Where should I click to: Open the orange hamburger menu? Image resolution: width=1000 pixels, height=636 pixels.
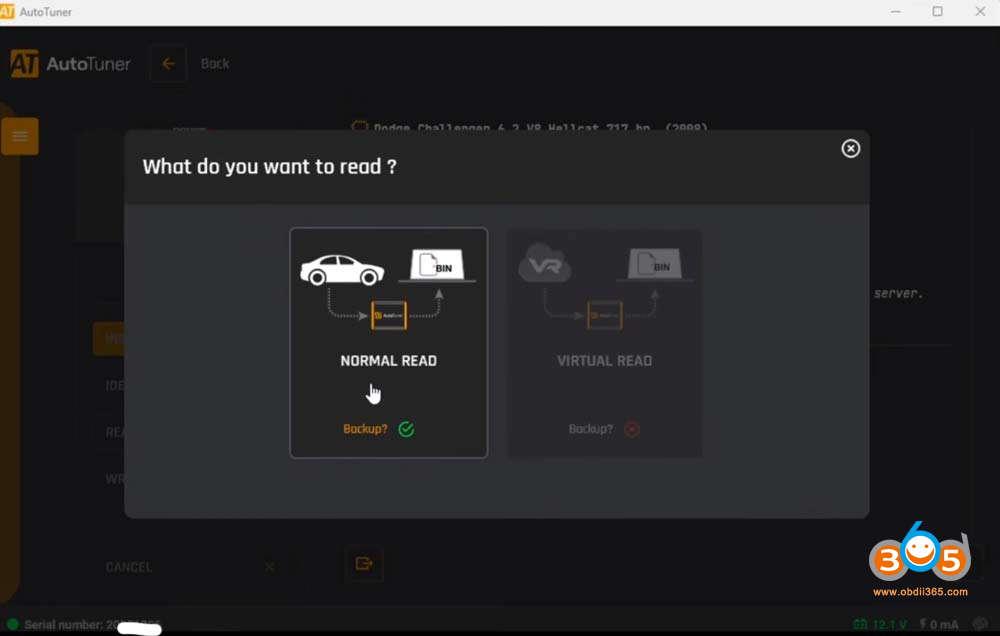[20, 136]
